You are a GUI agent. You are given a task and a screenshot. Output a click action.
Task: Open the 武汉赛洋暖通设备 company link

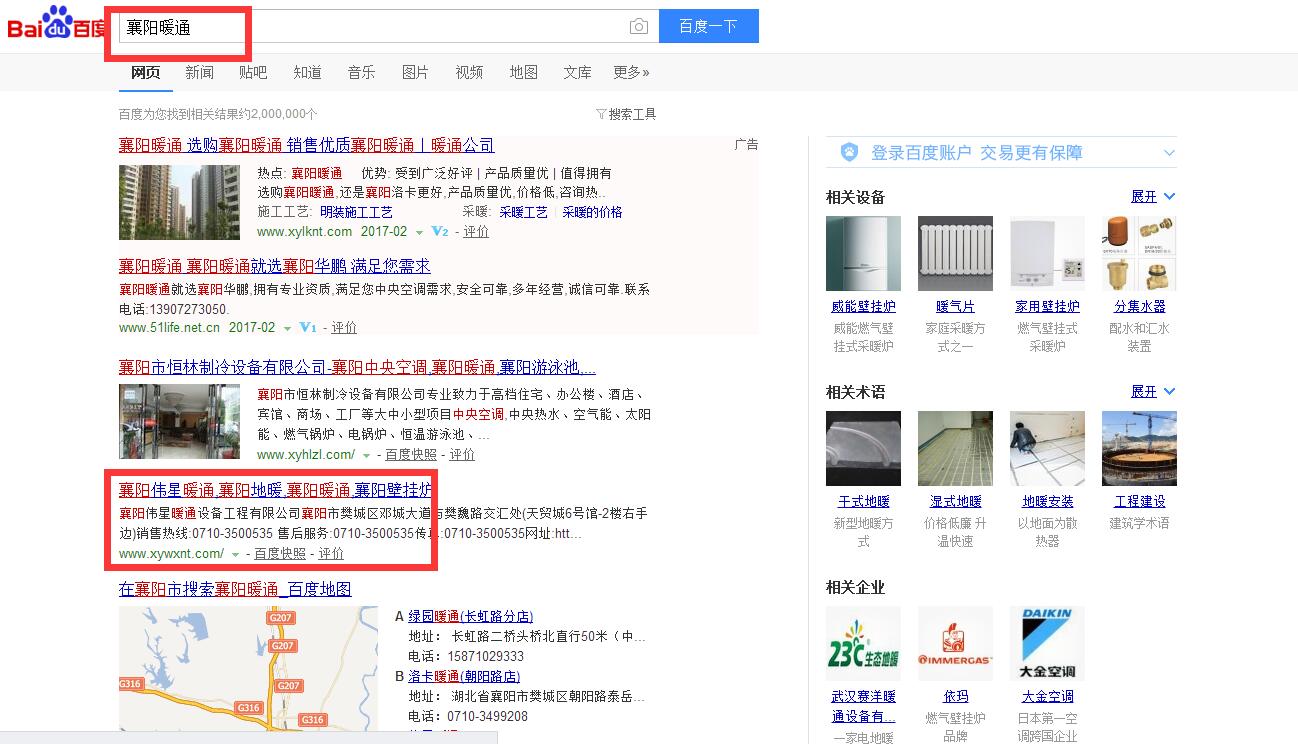[x=863, y=706]
